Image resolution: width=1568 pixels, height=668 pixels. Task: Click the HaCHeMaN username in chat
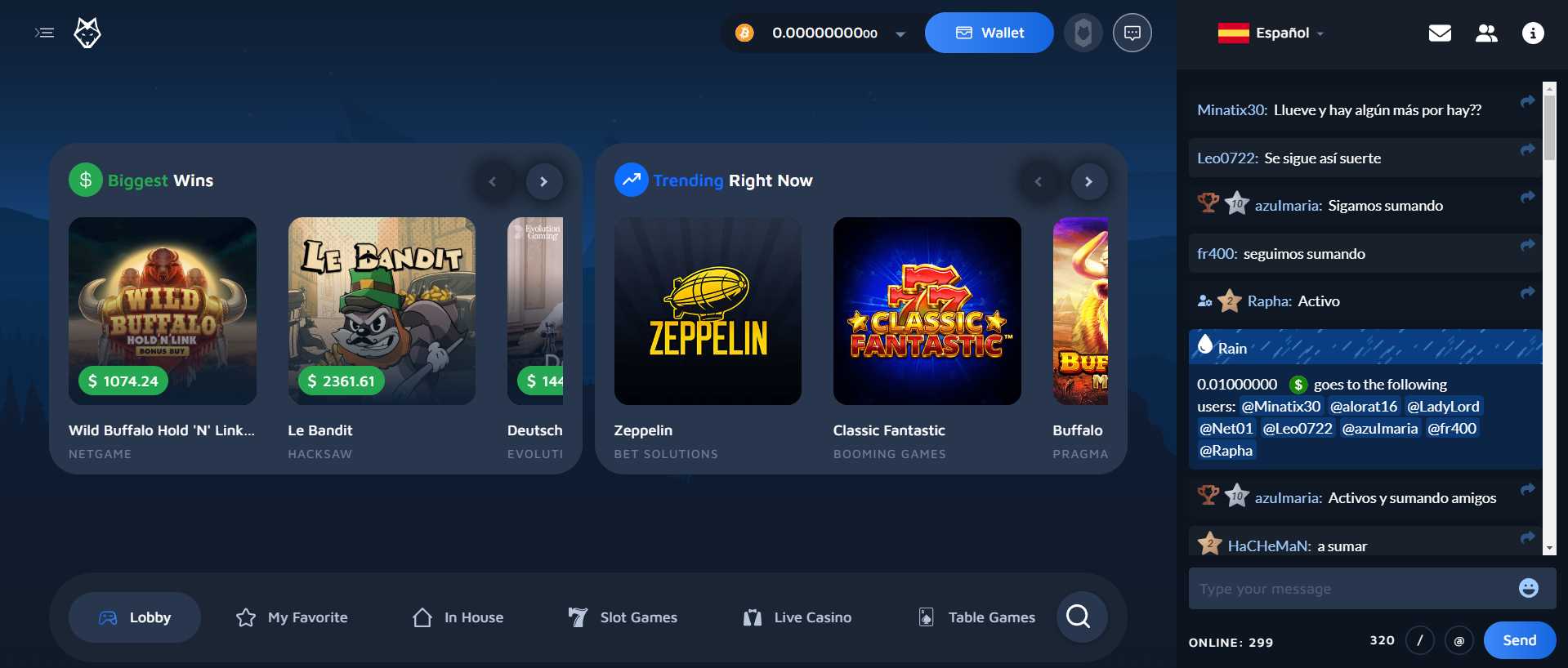1270,546
